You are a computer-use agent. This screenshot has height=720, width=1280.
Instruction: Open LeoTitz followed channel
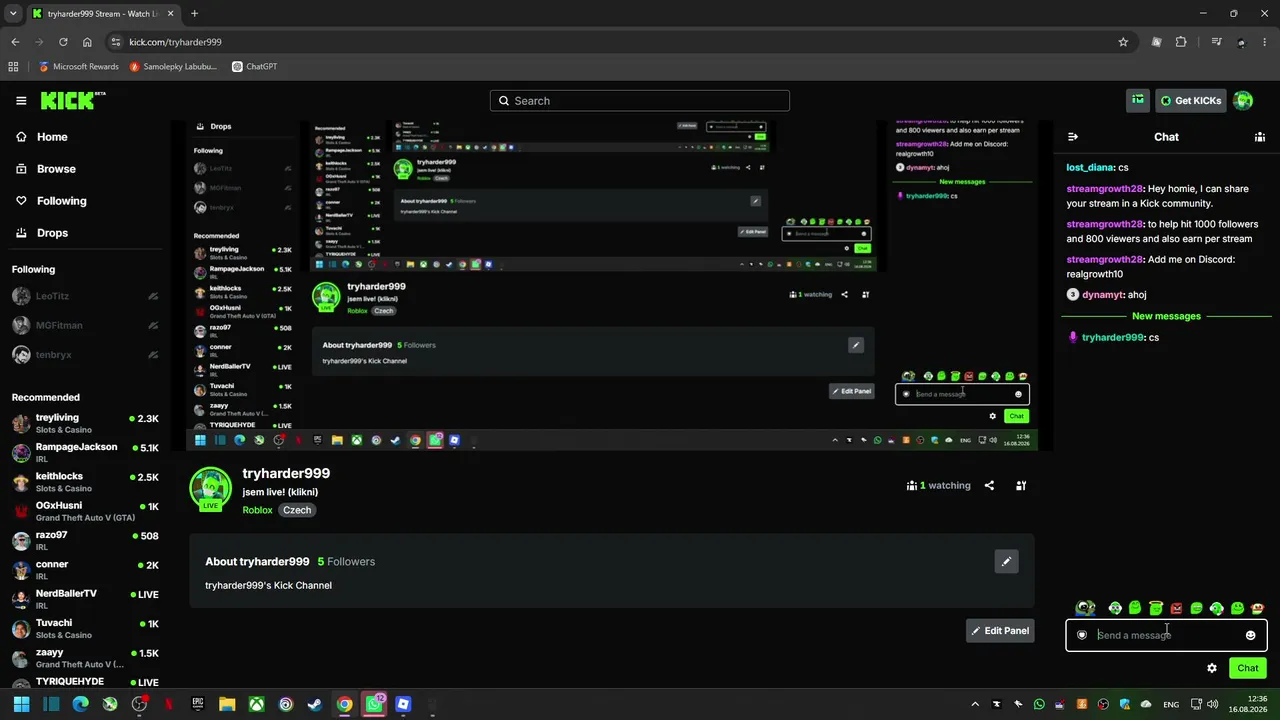84,296
